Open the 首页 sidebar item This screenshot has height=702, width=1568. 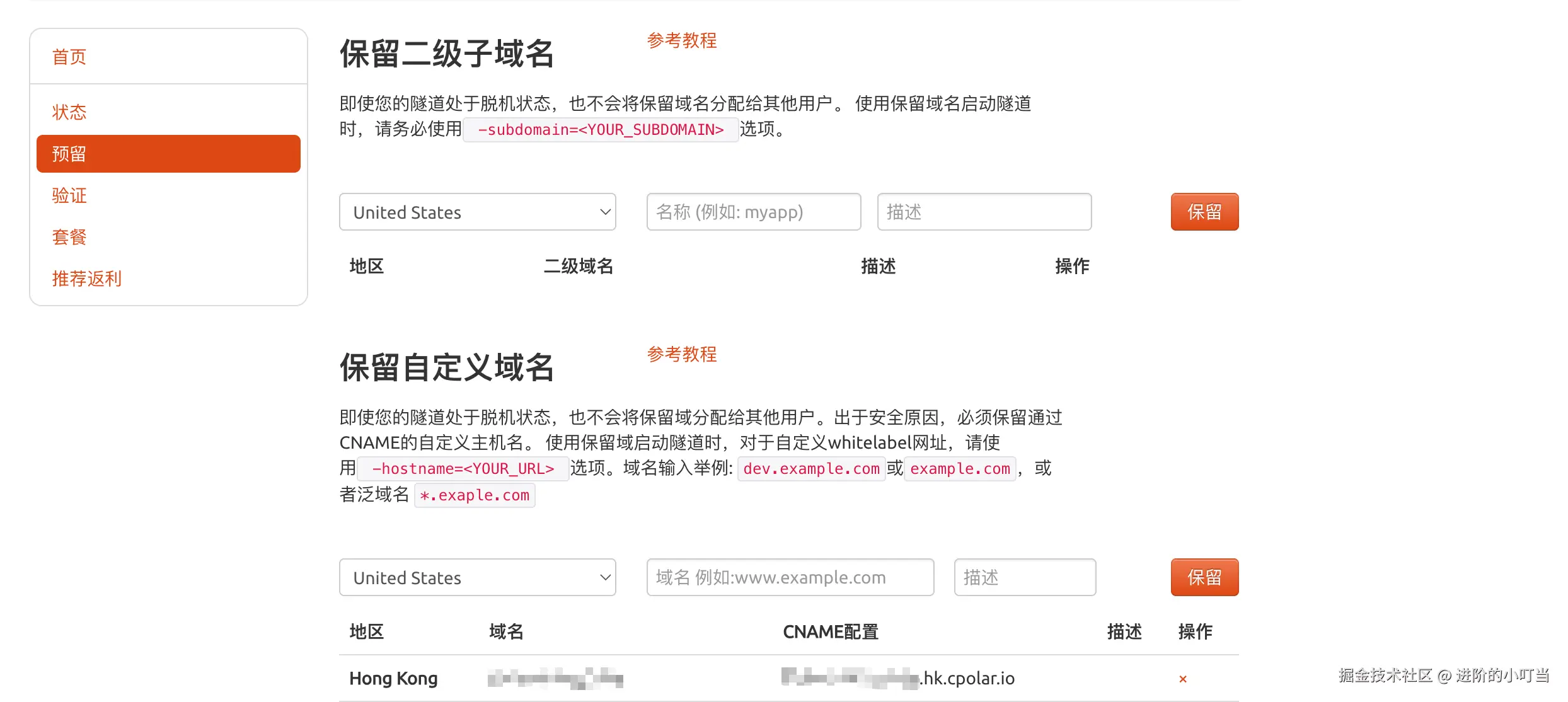(69, 57)
